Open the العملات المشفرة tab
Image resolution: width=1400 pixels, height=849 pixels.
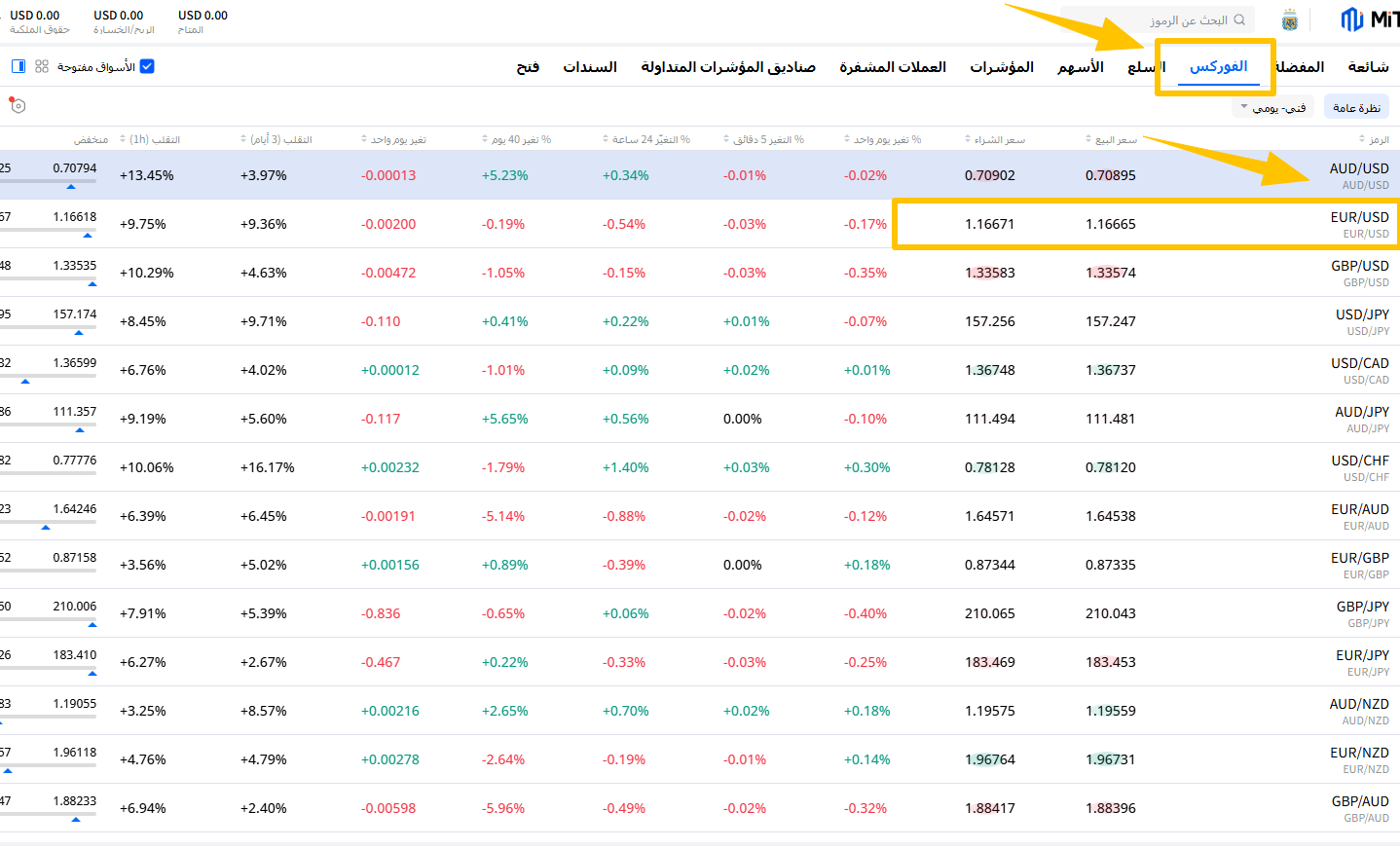click(x=893, y=67)
